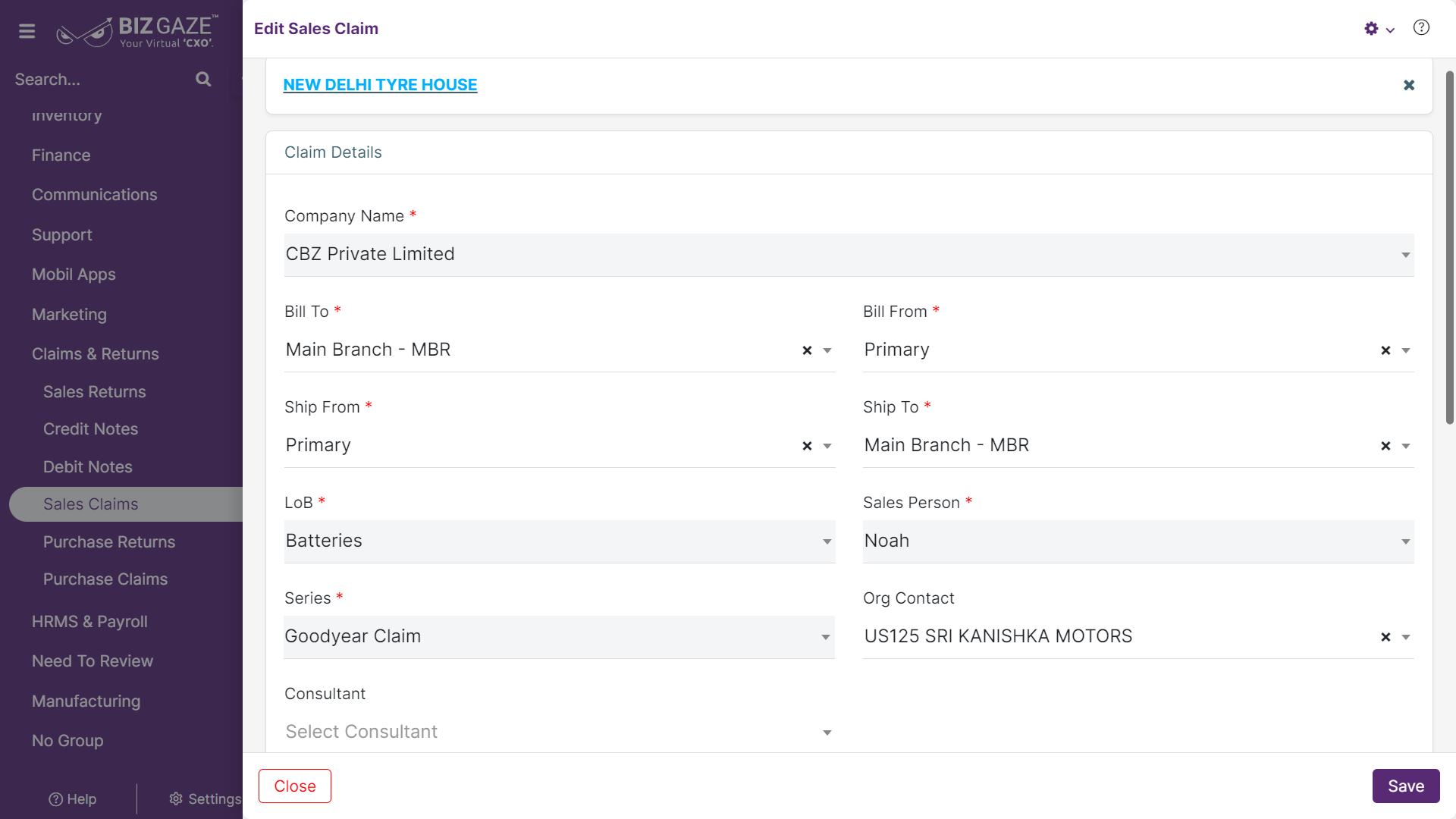Go to Sales Returns
1456x819 pixels.
point(94,391)
